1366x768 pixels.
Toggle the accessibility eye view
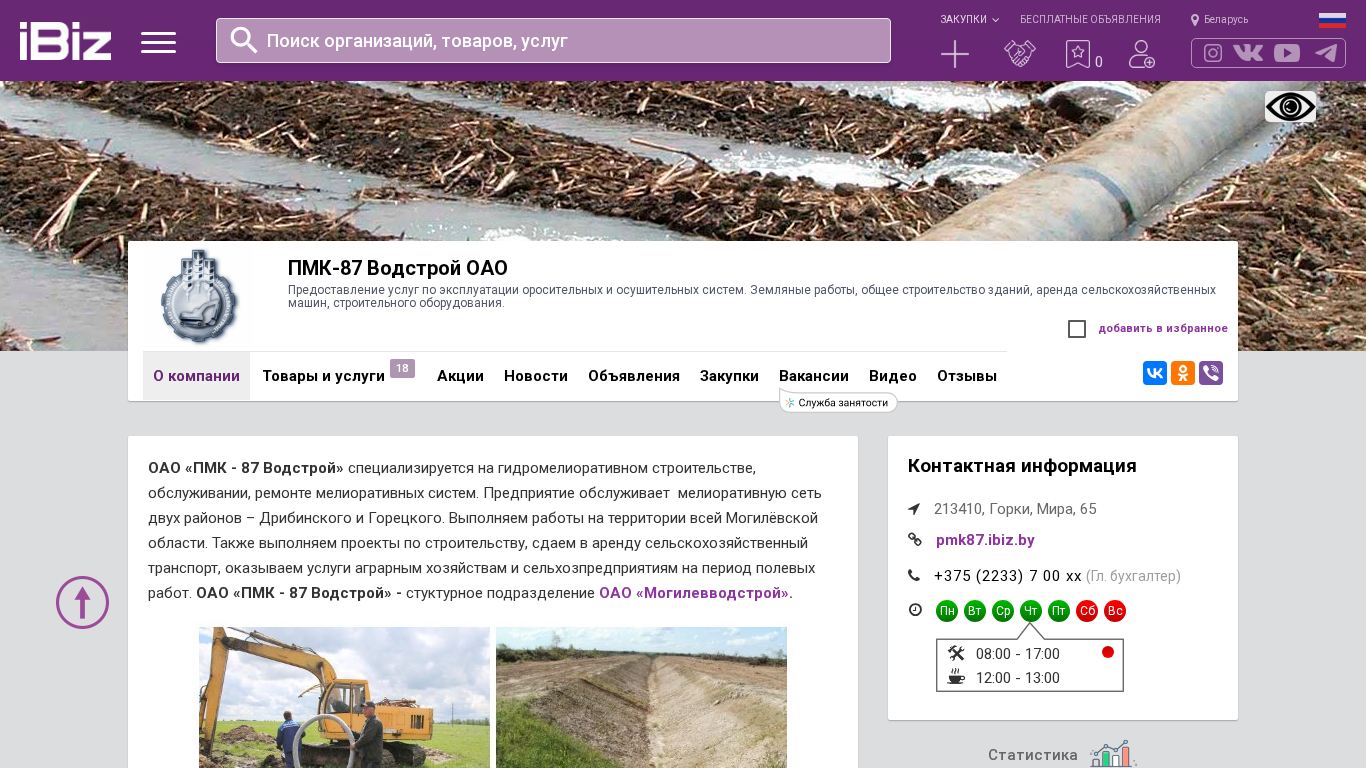click(x=1290, y=107)
